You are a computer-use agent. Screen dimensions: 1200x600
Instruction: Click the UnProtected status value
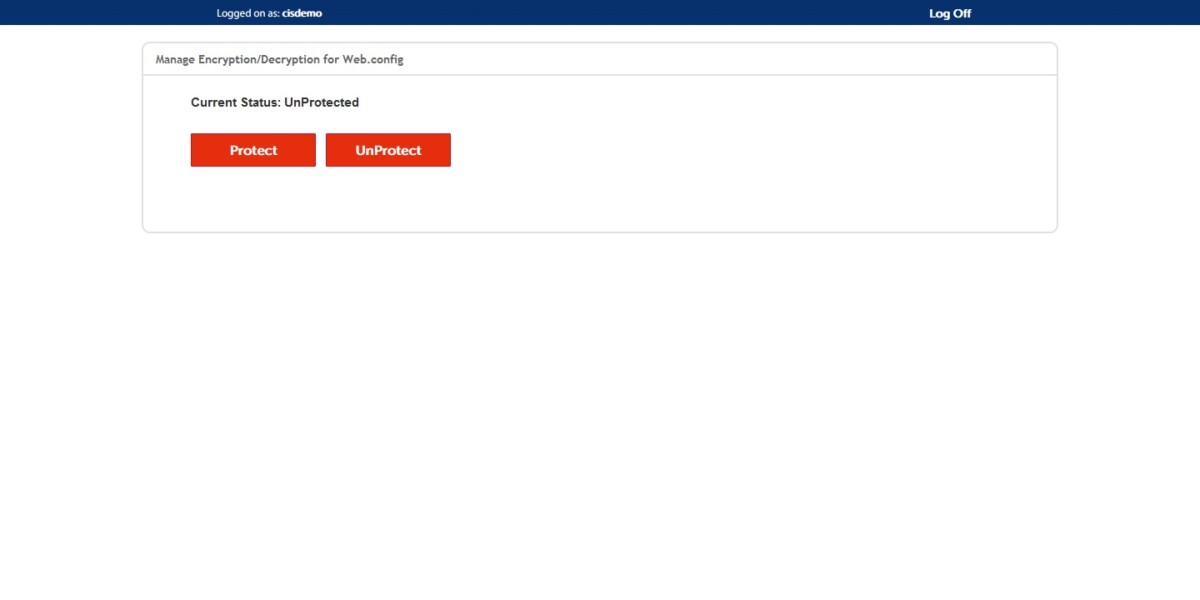pyautogui.click(x=322, y=101)
